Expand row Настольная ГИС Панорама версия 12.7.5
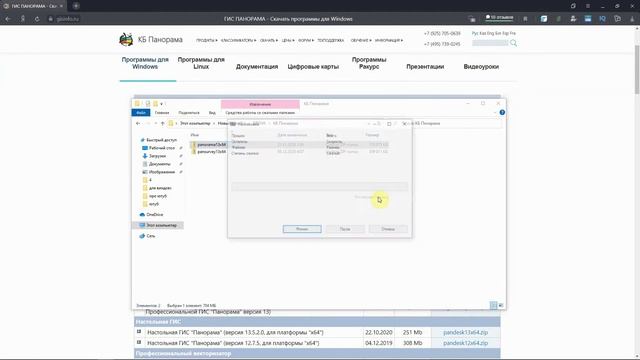Screen dimensions: 640x360 pyautogui.click(x=139, y=342)
